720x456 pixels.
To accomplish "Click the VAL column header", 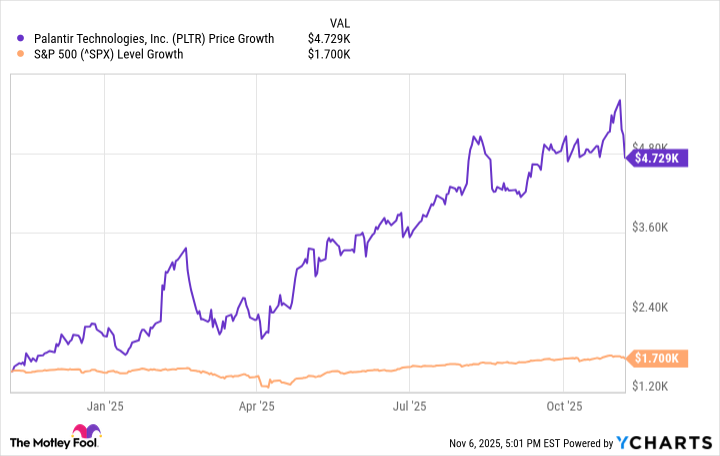I will (339, 23).
